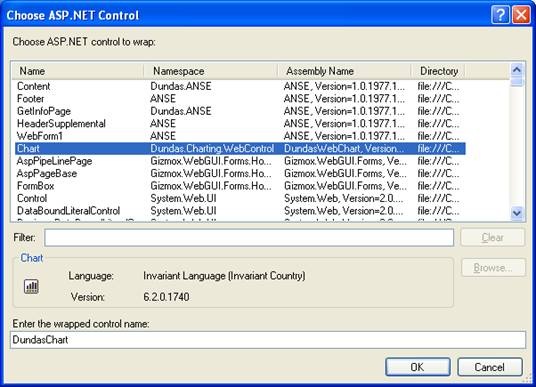The image size is (536, 387).
Task: Select the FormBox row
Action: pos(240,186)
